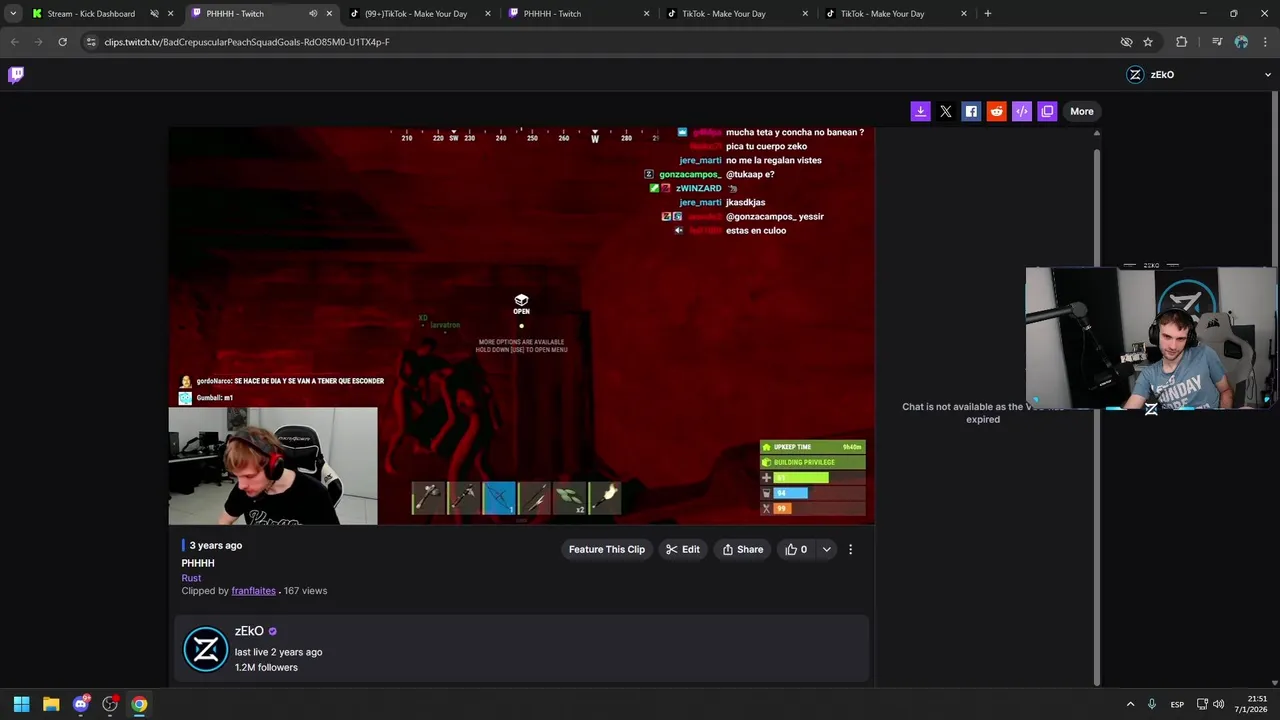Screen dimensions: 1280x720
Task: Open the zEkO account menu dropdown
Action: 1268,75
